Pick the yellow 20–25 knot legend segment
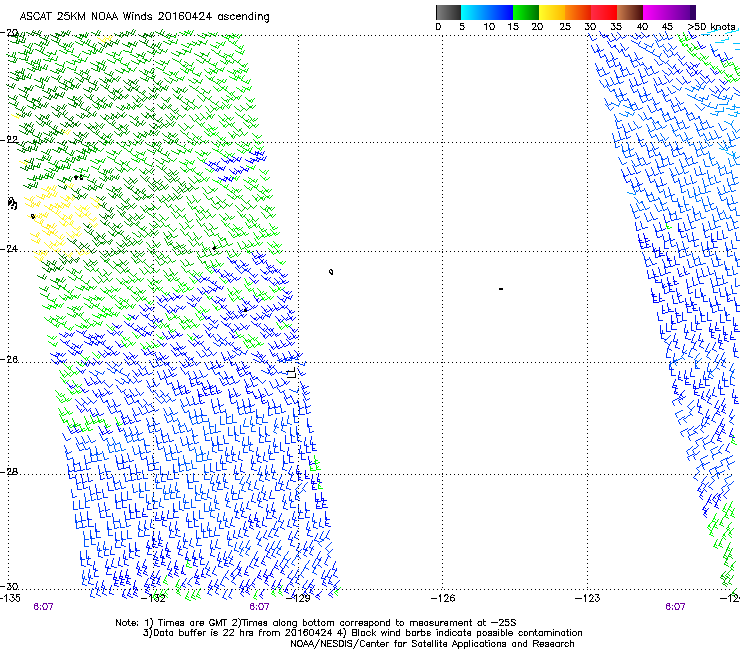The image size is (740, 650). coord(552,12)
